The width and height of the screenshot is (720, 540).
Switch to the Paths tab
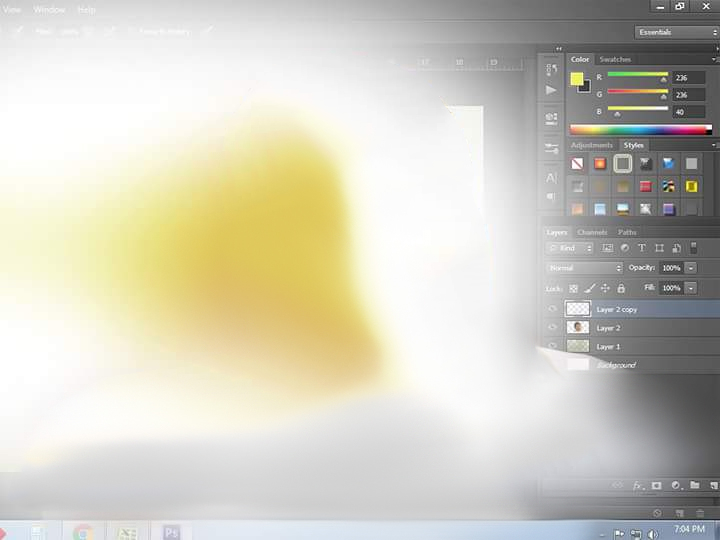coord(627,232)
